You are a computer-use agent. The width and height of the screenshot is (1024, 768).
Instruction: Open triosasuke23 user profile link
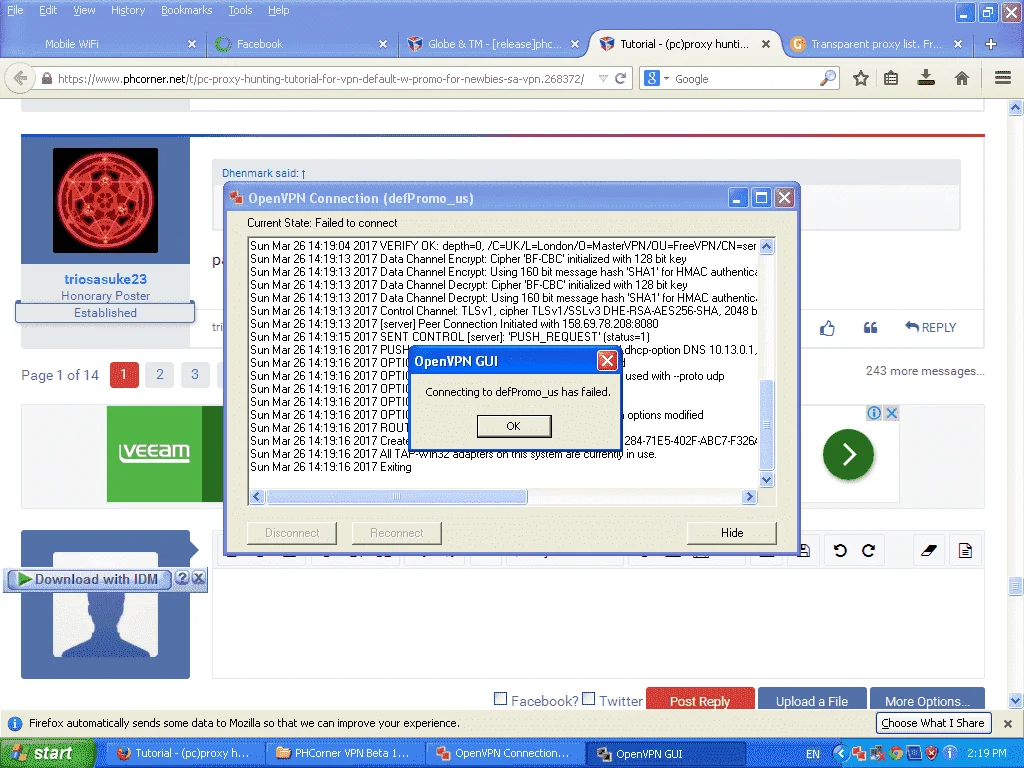(x=105, y=279)
